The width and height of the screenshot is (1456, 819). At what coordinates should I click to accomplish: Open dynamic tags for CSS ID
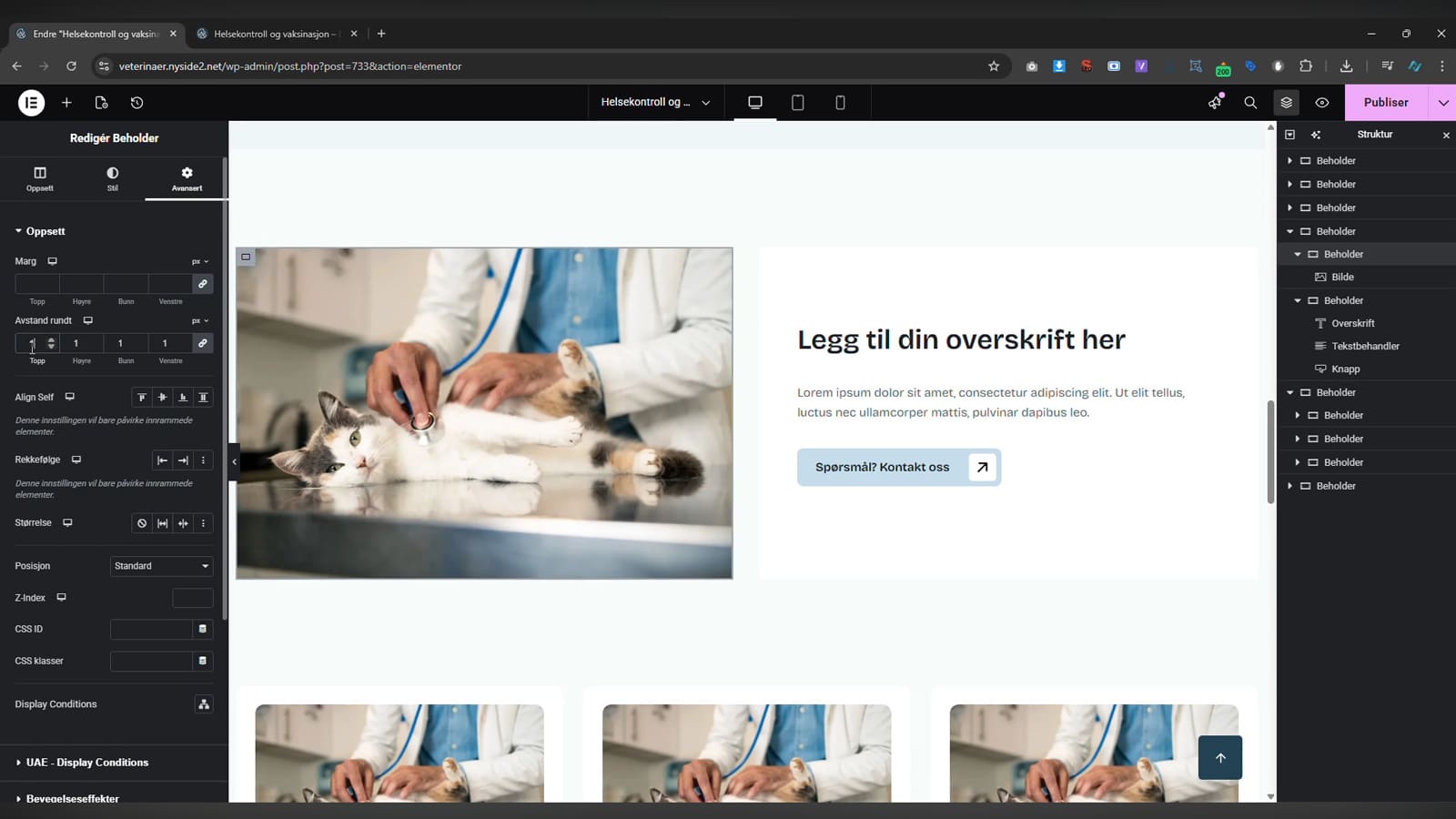(x=203, y=629)
